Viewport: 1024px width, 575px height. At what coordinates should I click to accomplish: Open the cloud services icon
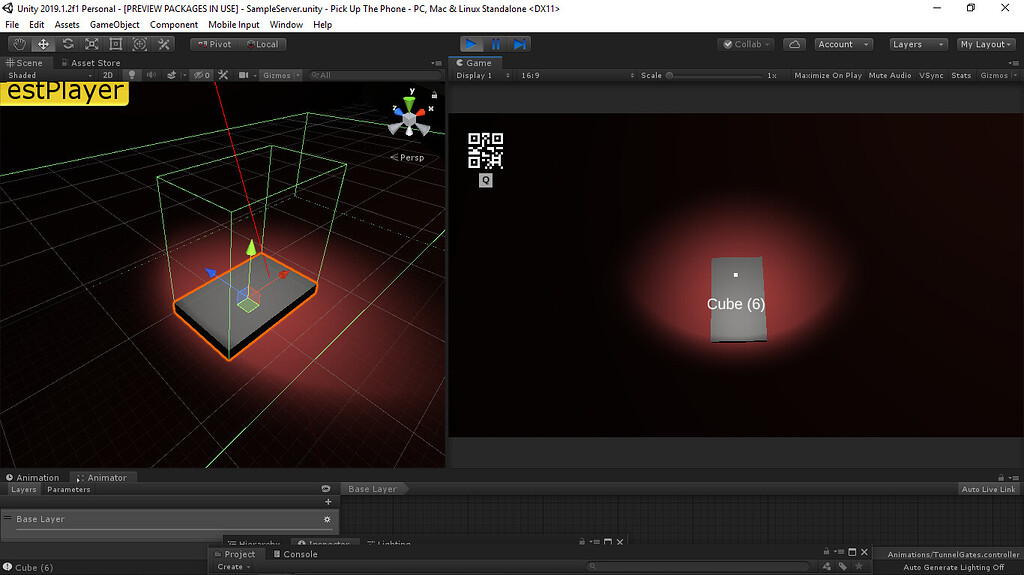(794, 44)
